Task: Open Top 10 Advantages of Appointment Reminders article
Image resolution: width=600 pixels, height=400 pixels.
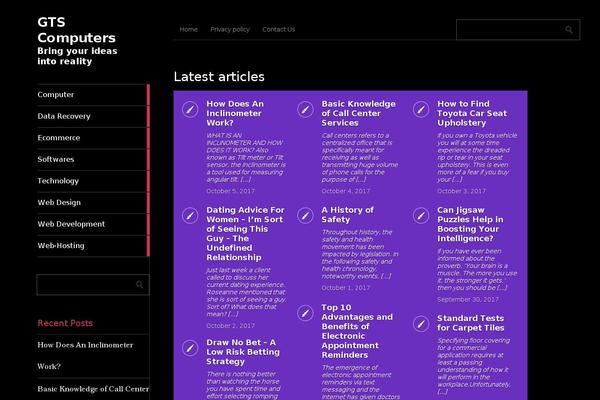Action: click(357, 331)
